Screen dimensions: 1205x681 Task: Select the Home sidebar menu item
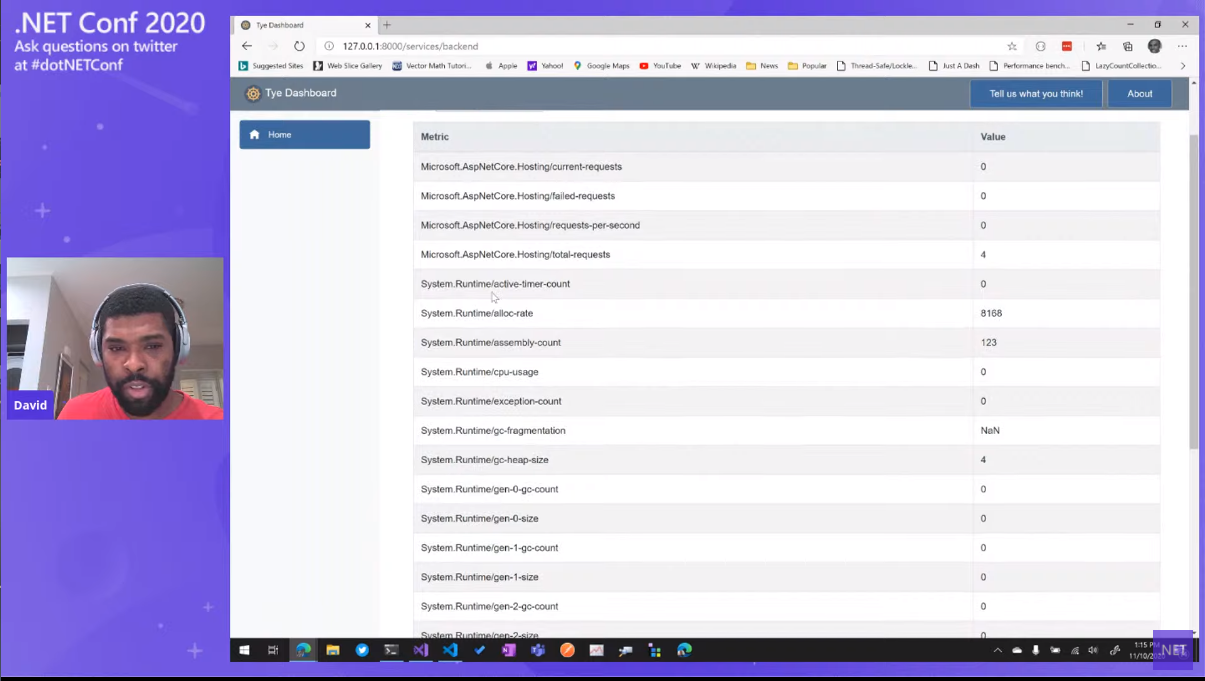pos(304,135)
